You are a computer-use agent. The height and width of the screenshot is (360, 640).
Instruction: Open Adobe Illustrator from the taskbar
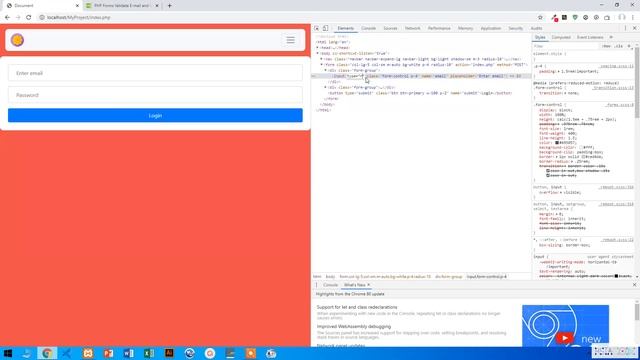(169, 353)
